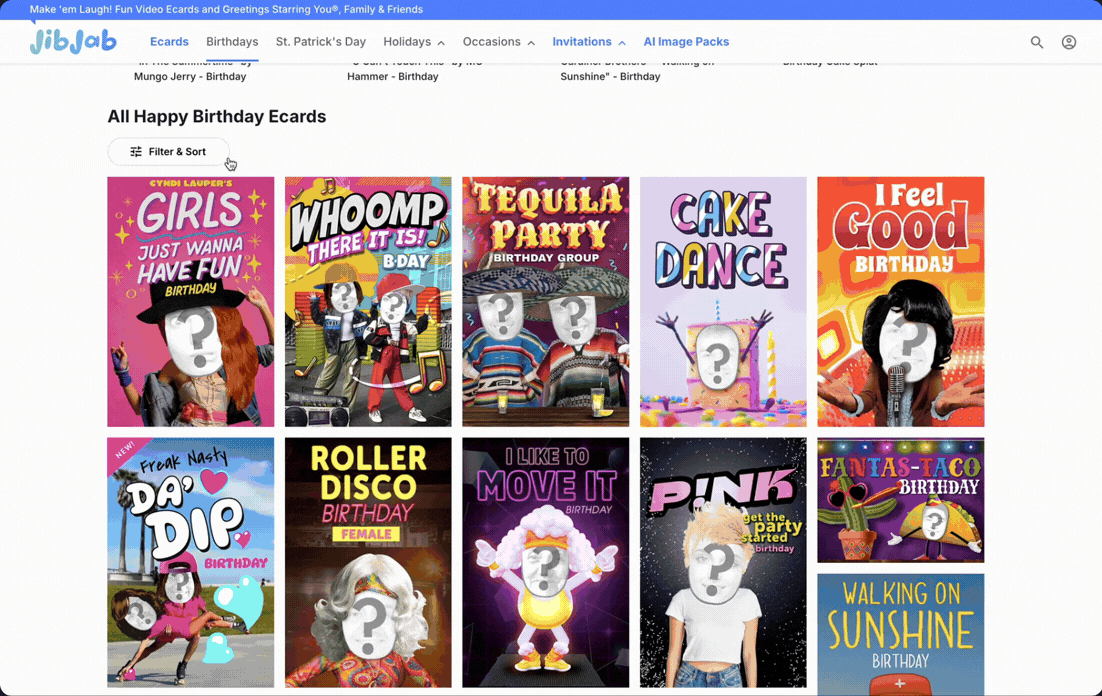Viewport: 1102px width, 696px height.
Task: Click the JibJab logo
Action: coord(73,41)
